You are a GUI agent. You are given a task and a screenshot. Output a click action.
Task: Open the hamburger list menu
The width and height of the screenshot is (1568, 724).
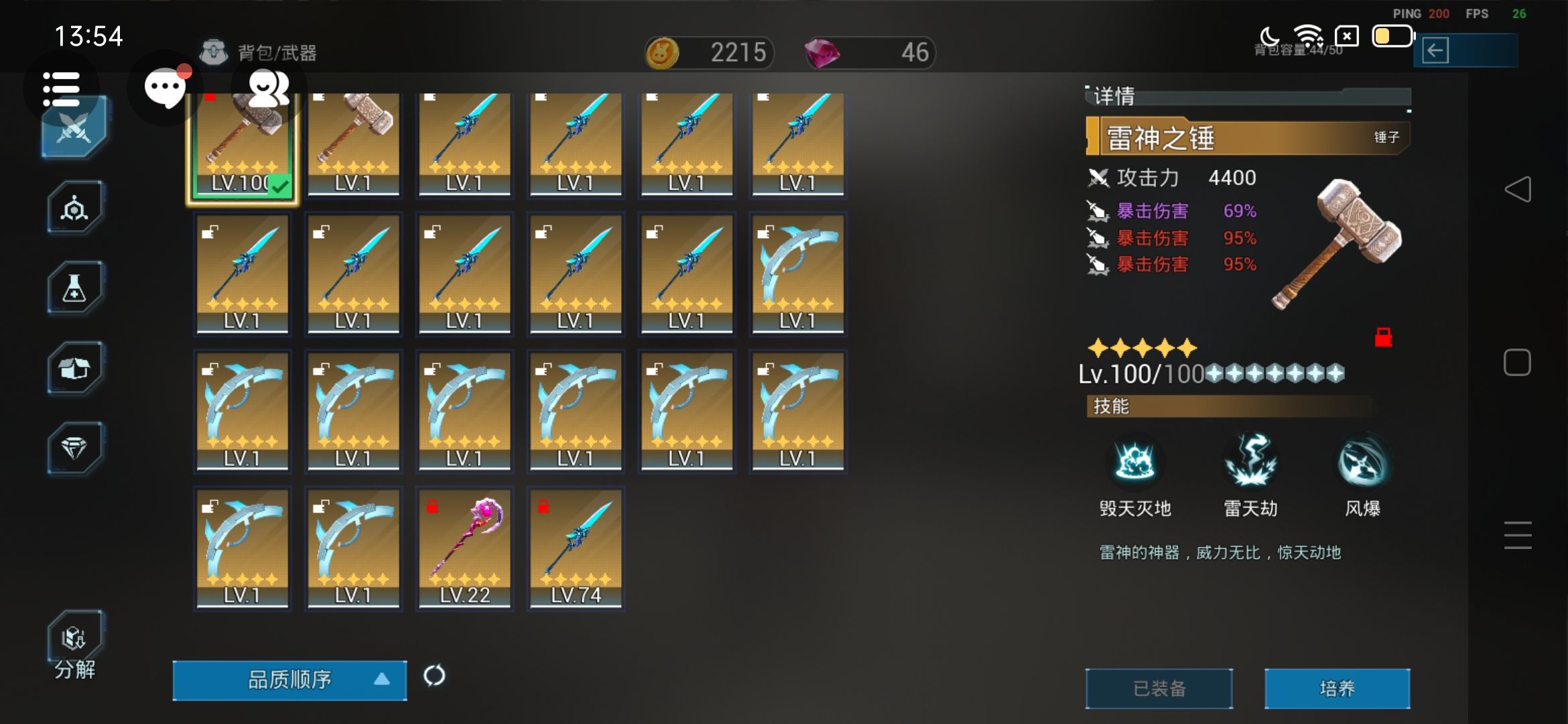pyautogui.click(x=61, y=88)
